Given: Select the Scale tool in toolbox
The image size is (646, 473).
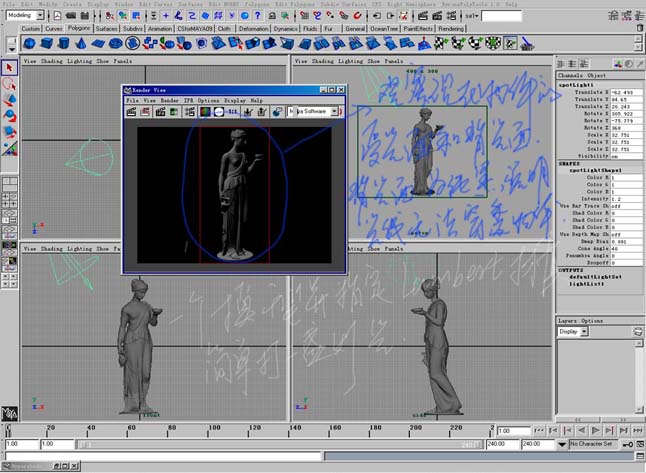Looking at the screenshot, I should coord(9,132).
